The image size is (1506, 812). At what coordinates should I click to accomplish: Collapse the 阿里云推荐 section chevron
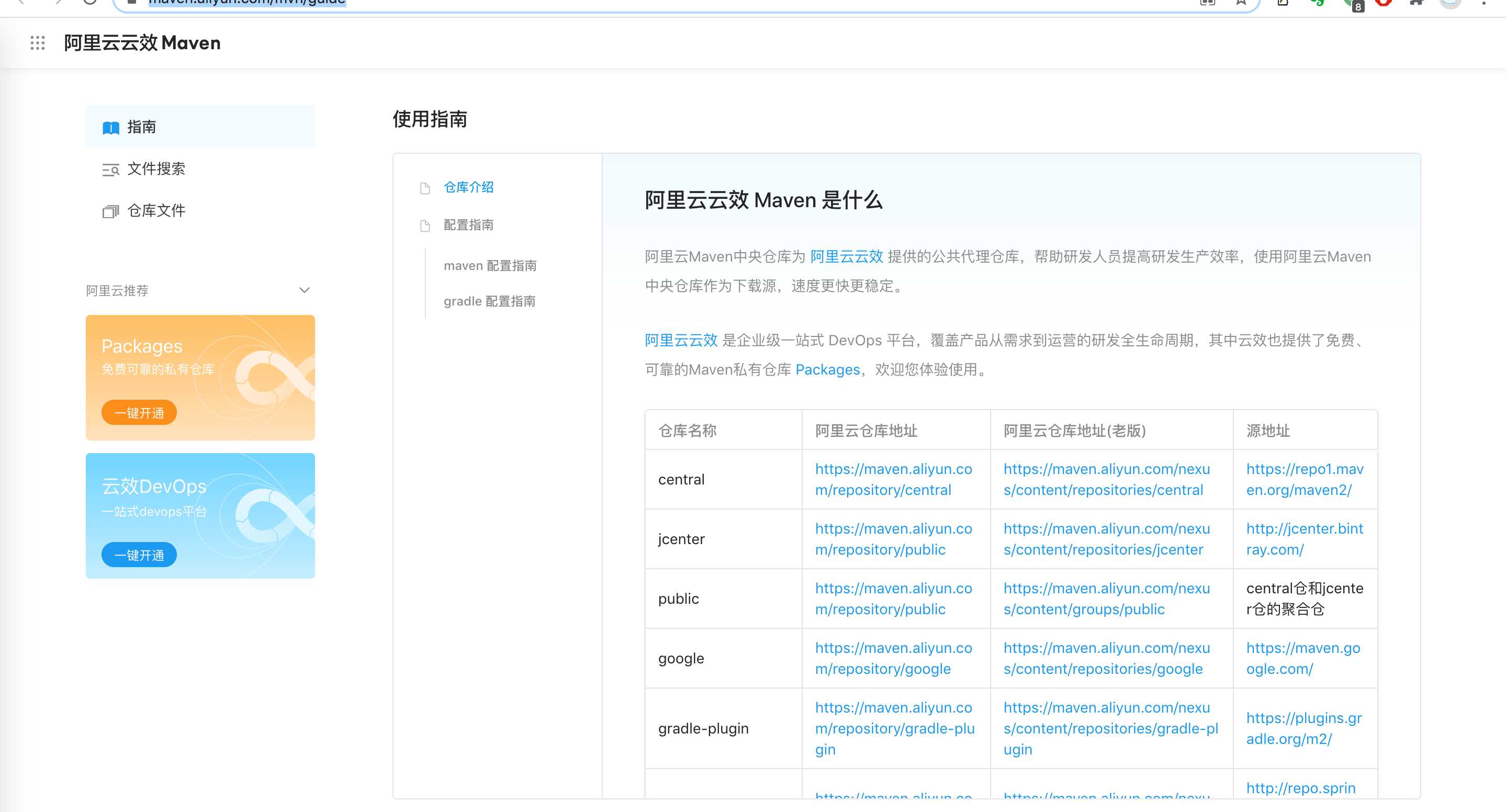(304, 290)
